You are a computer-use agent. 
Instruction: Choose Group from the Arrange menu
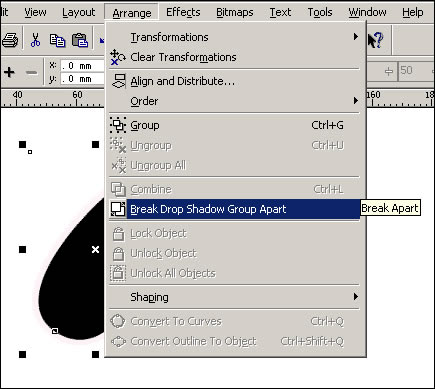[x=234, y=125]
